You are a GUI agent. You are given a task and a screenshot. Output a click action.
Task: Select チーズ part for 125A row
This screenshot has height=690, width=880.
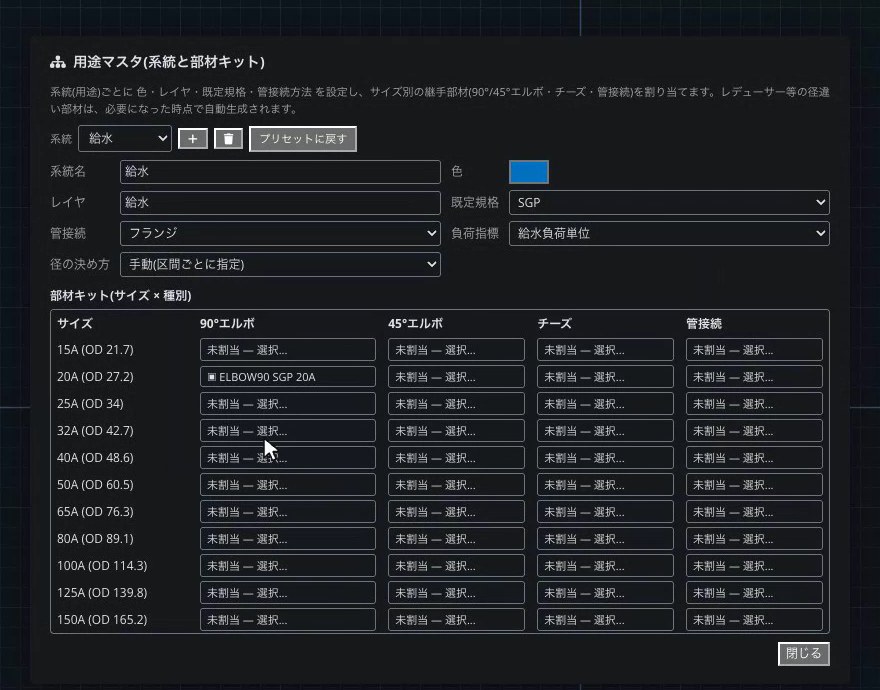tap(605, 592)
